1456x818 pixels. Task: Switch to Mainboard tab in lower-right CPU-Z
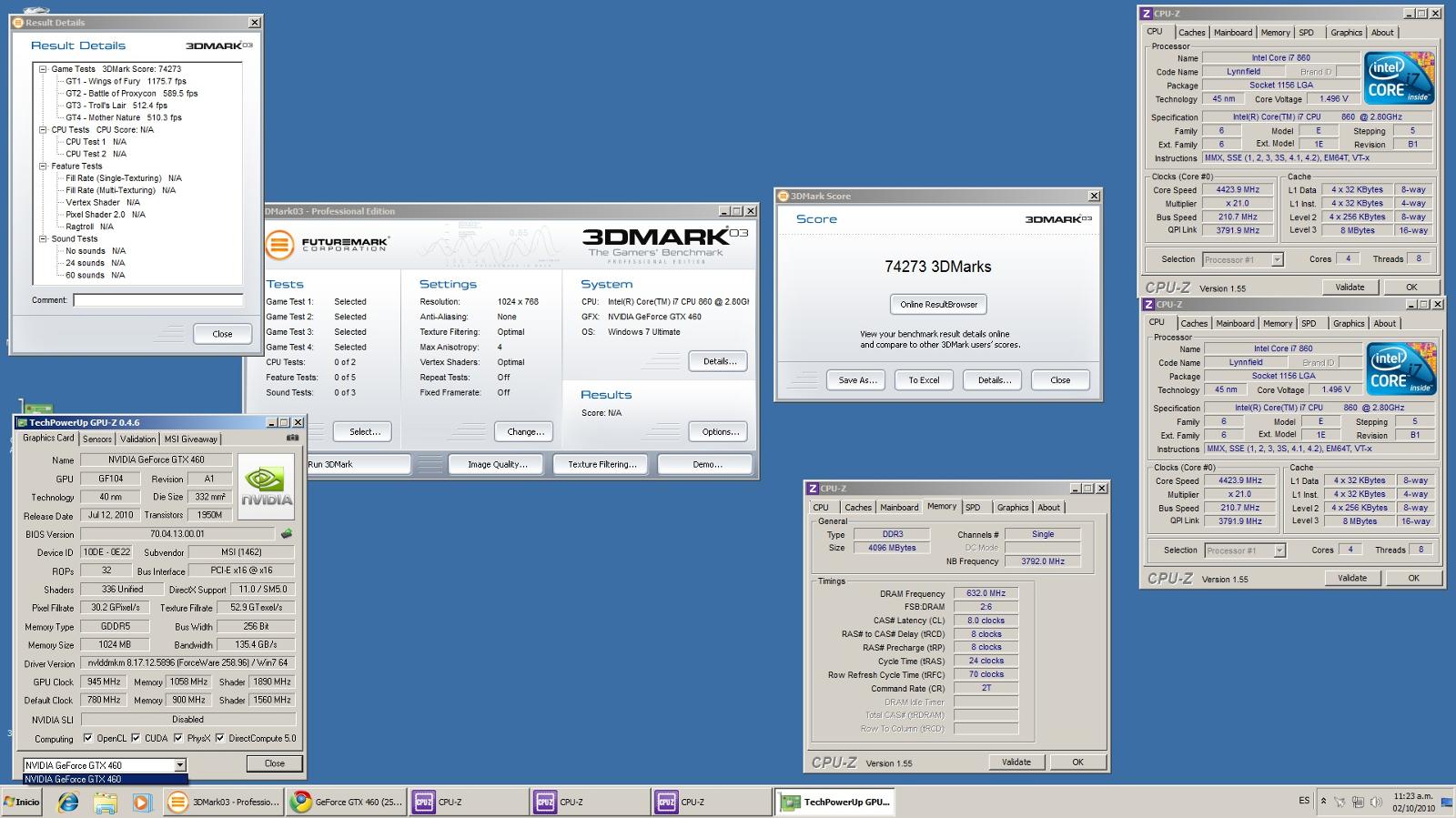[x=1235, y=324]
